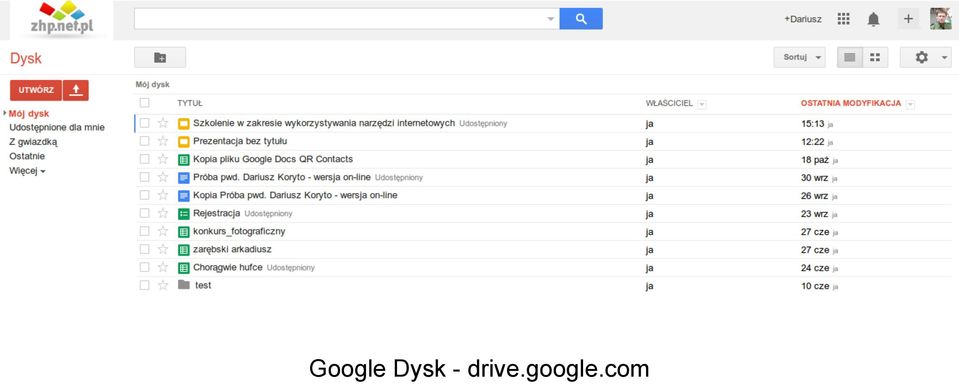Click the upload arrow button

point(76,90)
